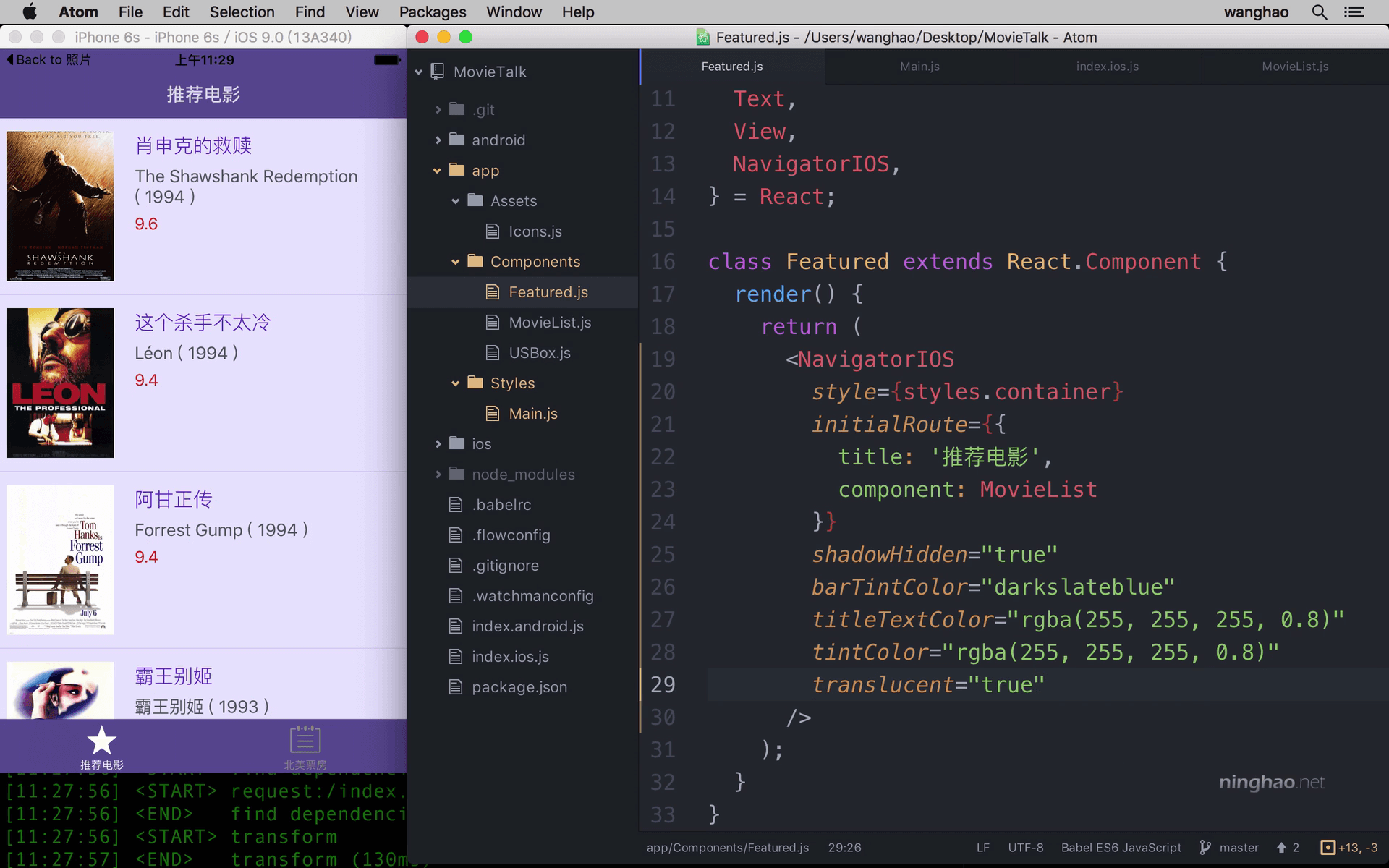This screenshot has height=868, width=1389.
Task: Switch to the index.ios.js editor tab
Action: [x=1108, y=67]
